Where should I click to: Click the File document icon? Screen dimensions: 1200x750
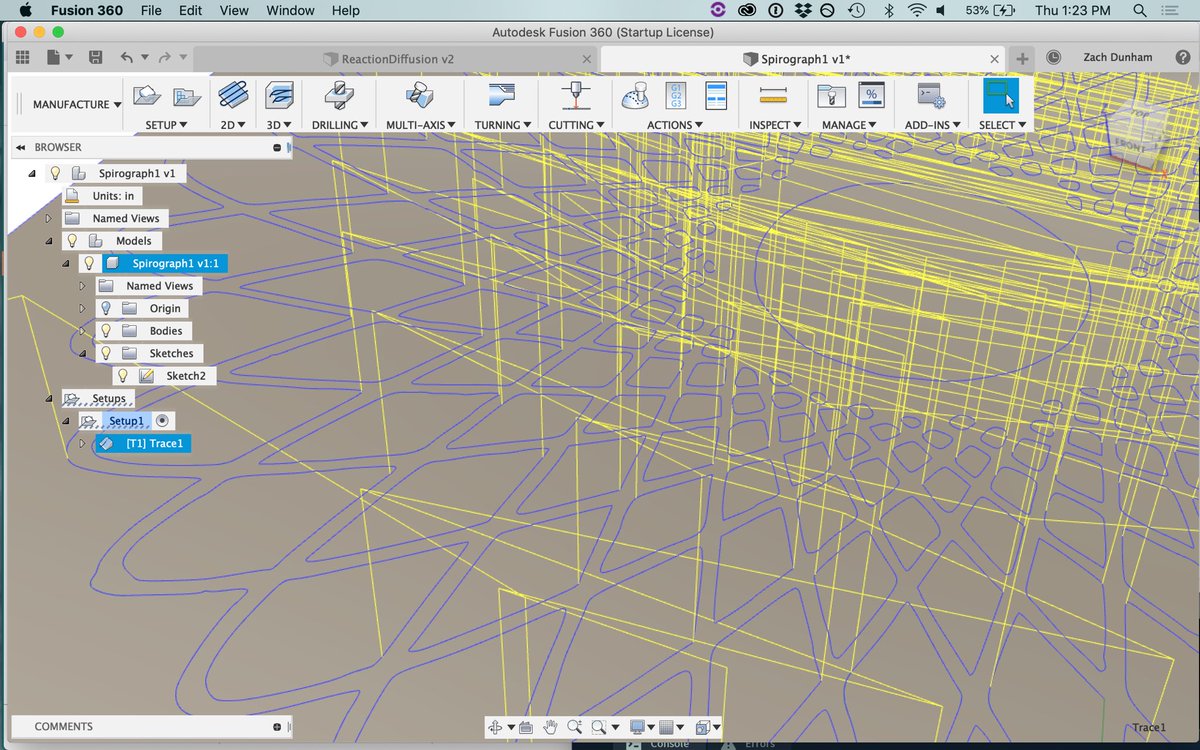53,58
